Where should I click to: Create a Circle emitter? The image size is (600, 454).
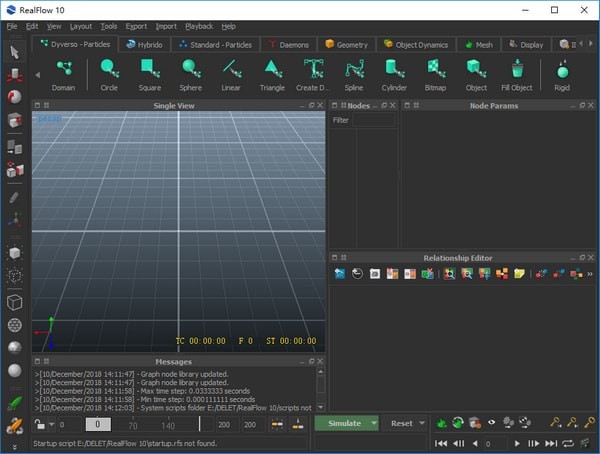coord(109,75)
